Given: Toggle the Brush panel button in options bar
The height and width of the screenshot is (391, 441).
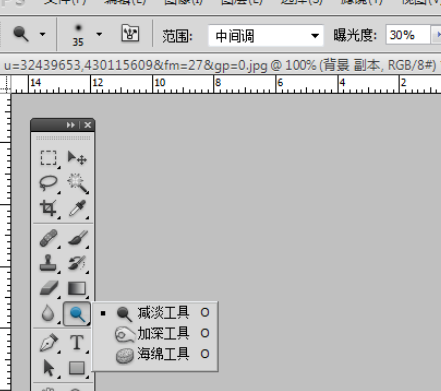Looking at the screenshot, I should [130, 33].
